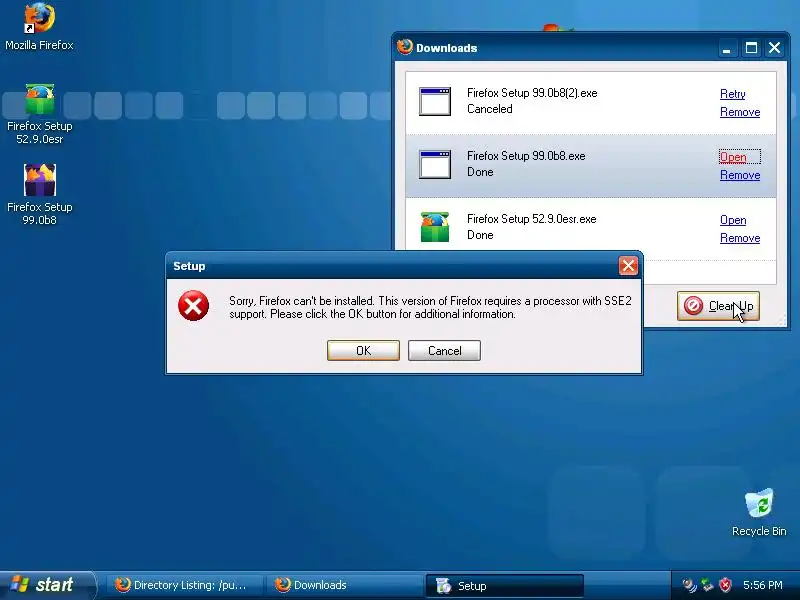
Task: Remove Firefox Setup 52.9.0esr.exe from list
Action: (x=740, y=238)
